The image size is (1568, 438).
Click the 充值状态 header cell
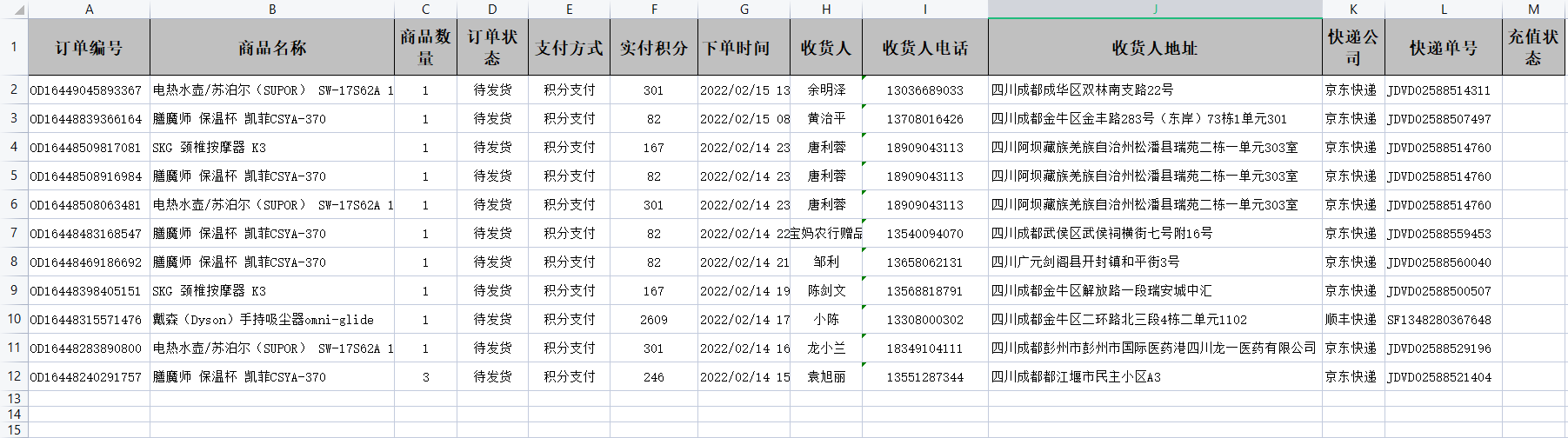point(1533,47)
